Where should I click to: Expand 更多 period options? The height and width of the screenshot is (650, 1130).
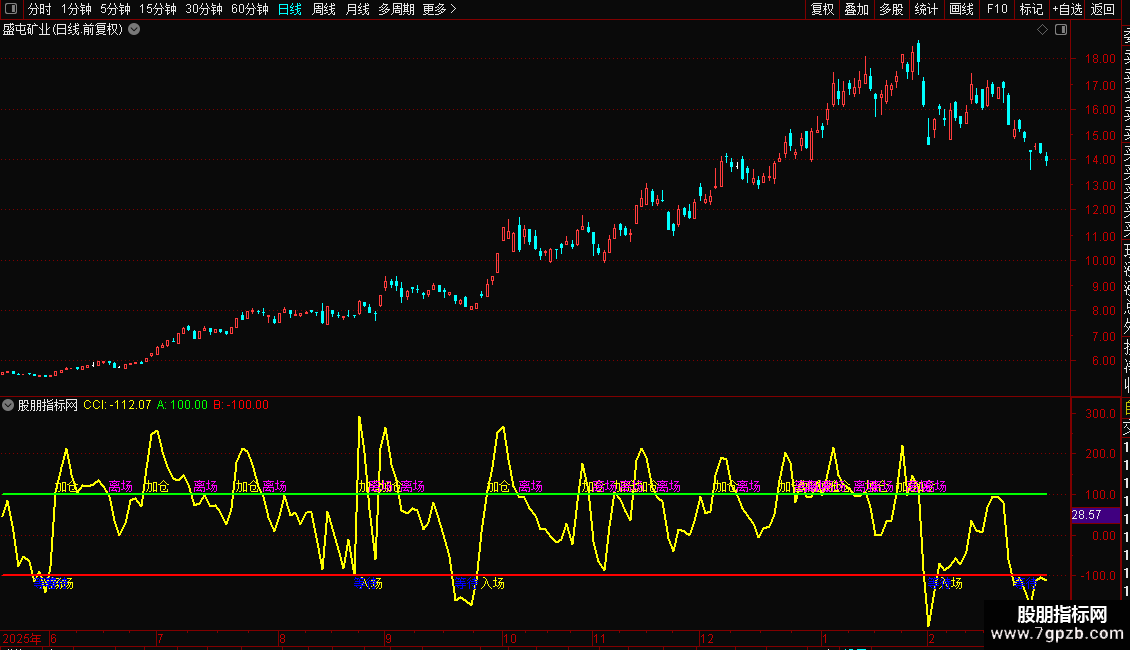[440, 9]
